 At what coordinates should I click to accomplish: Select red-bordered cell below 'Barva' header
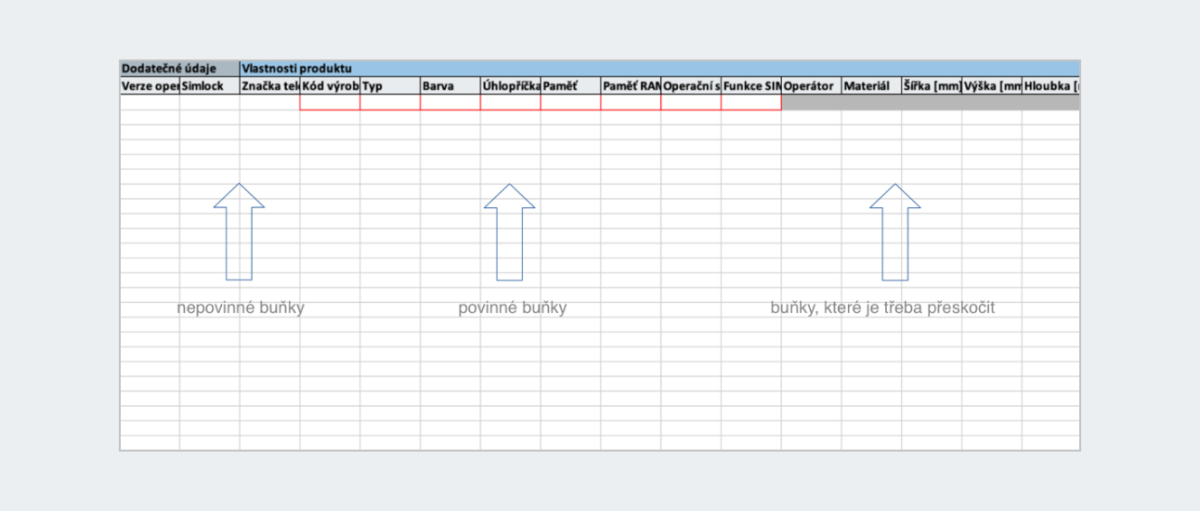pyautogui.click(x=450, y=102)
